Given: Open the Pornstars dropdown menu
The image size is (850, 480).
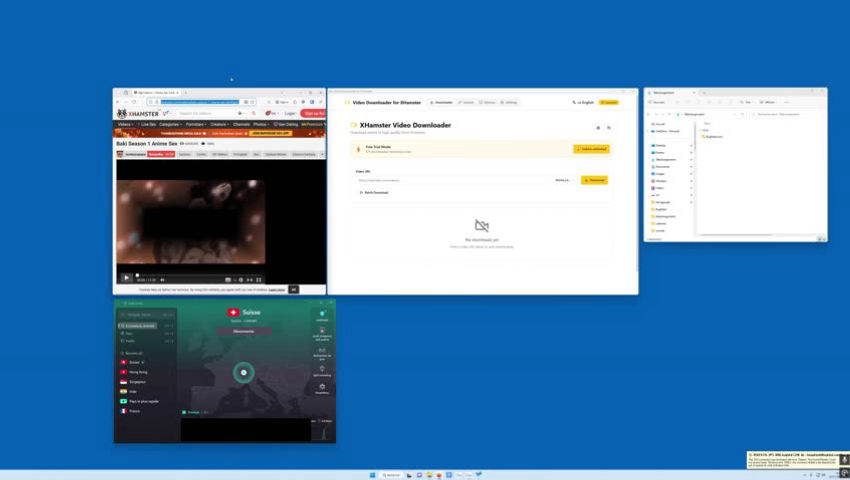Looking at the screenshot, I should (196, 124).
